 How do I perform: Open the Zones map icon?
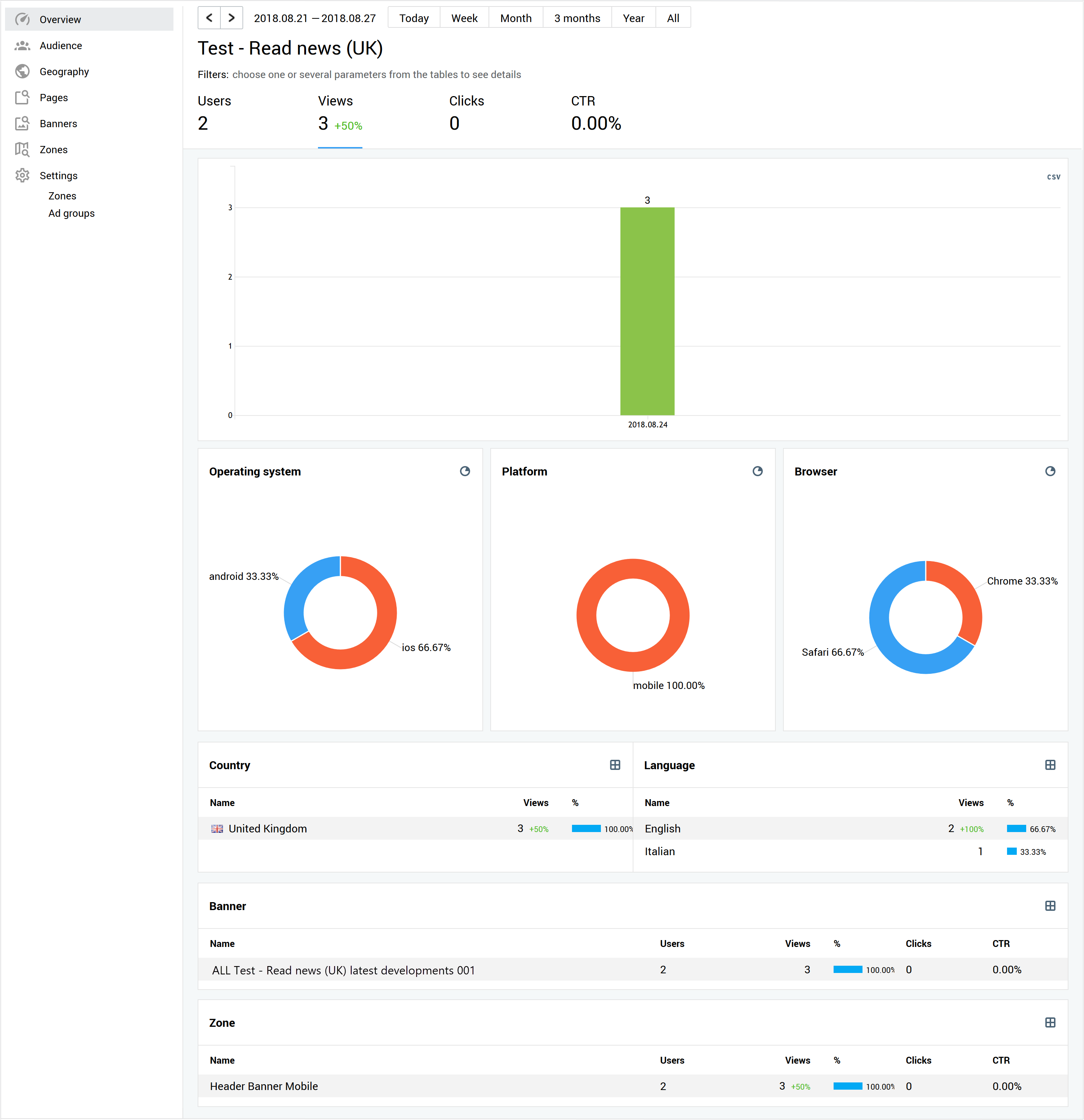(22, 150)
